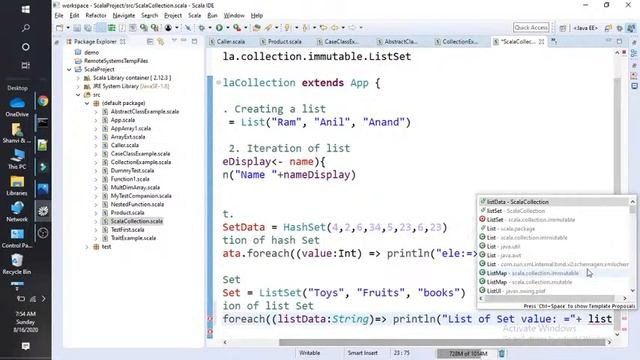Collapse the default package node
The height and width of the screenshot is (360, 640).
[87, 103]
